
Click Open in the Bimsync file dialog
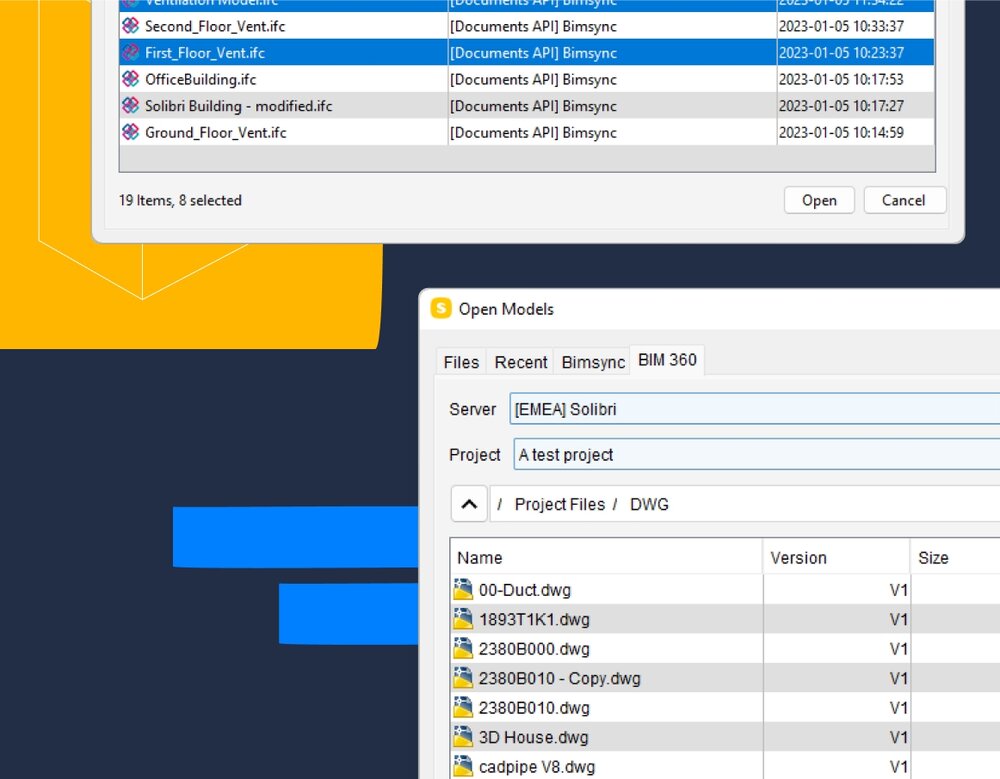pos(819,200)
